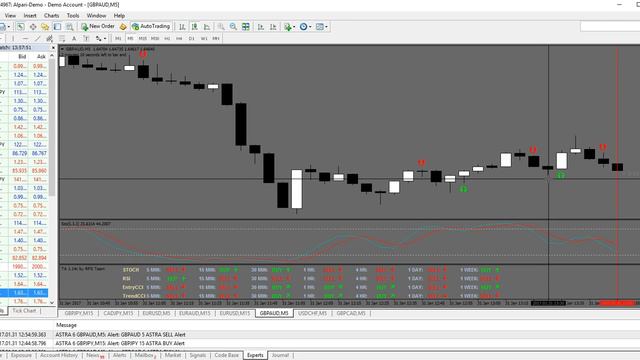
Task: Sort Market Watch by Bid column
Action: [x=22, y=56]
